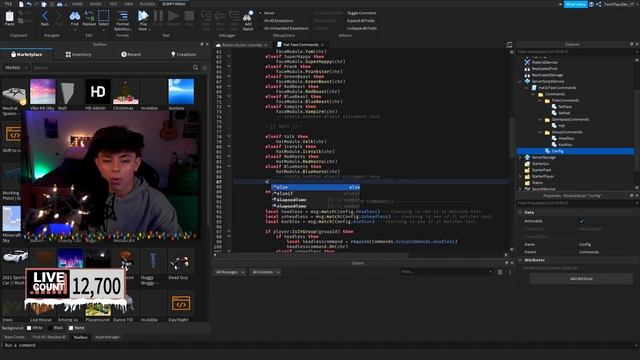Choose highlighted 'else' autocomplete suggestion
This screenshot has width=640, height=360.
point(316,187)
